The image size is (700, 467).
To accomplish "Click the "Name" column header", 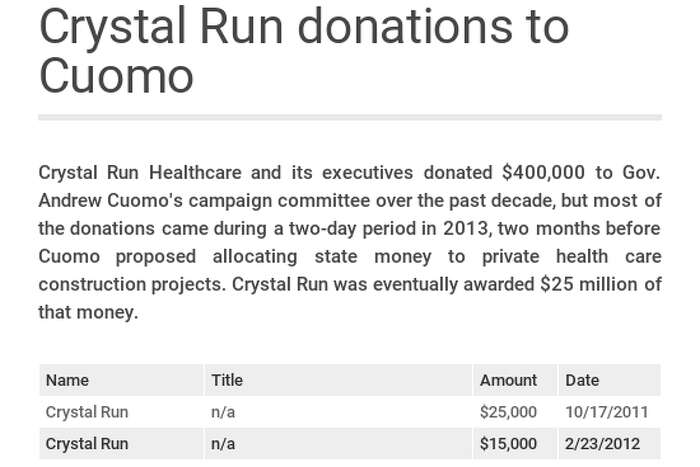I will click(67, 380).
